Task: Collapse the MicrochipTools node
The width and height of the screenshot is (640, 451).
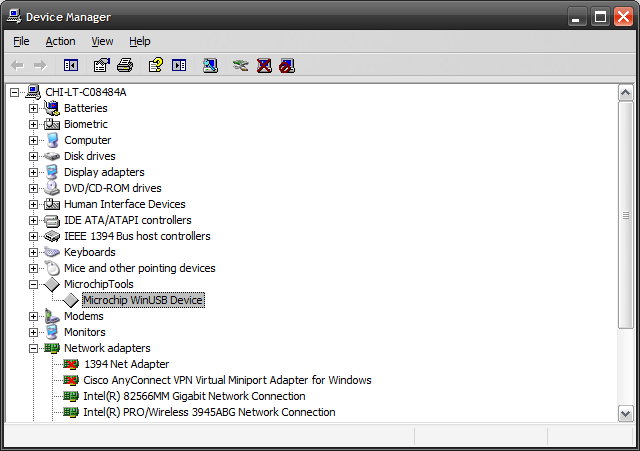Action: pyautogui.click(x=33, y=284)
